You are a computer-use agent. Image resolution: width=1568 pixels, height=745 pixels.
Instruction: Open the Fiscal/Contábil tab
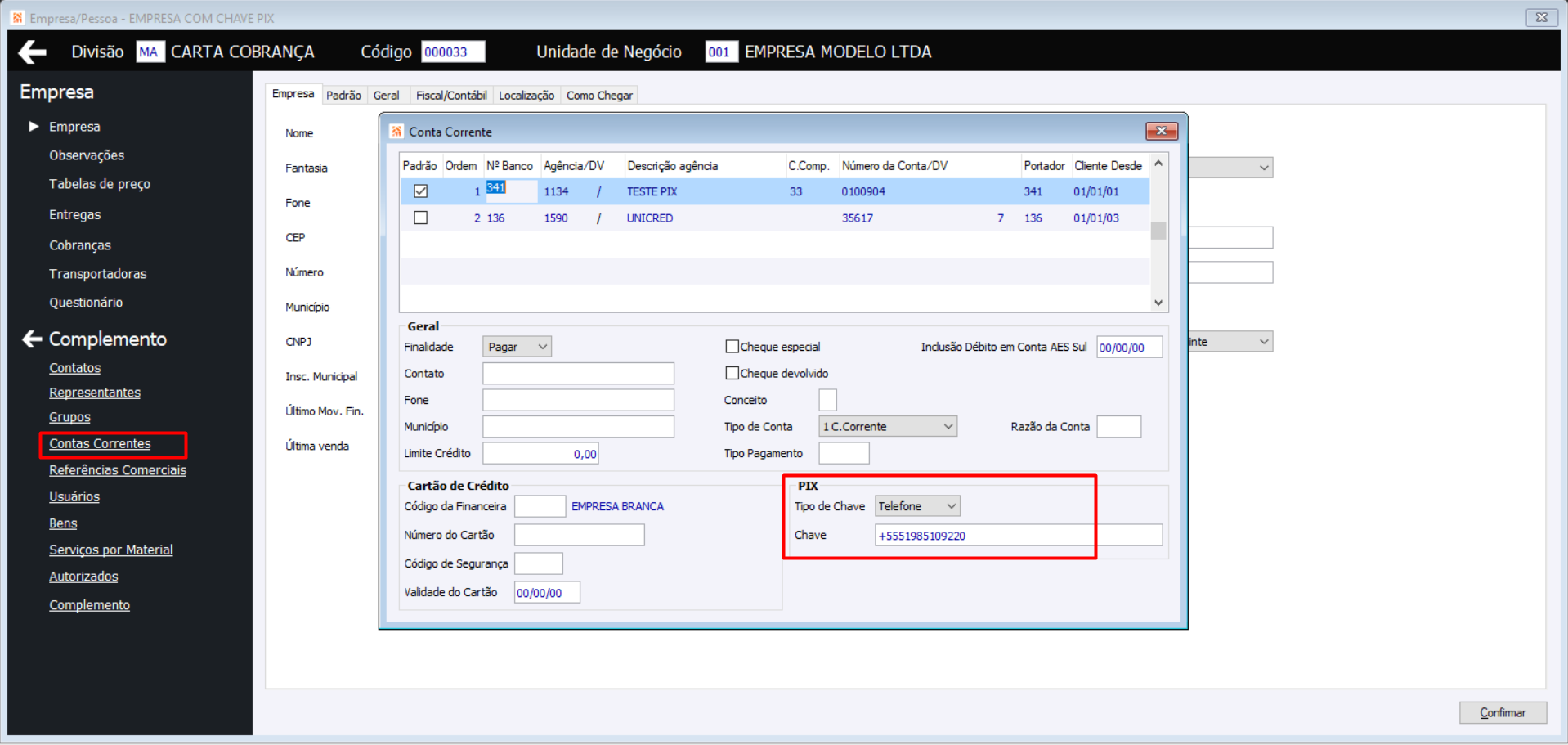point(451,96)
